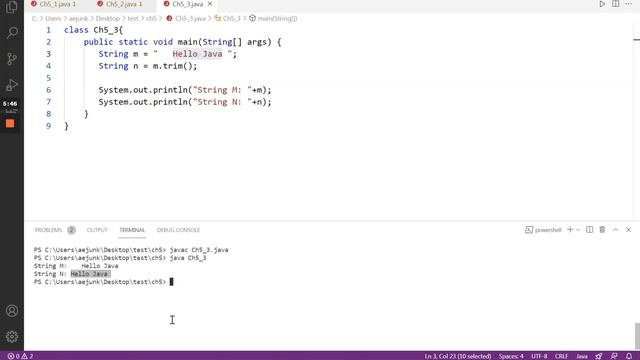Viewport: 640px width, 360px height.
Task: Expand the new terminal launch profile dropdown
Action: (x=578, y=230)
